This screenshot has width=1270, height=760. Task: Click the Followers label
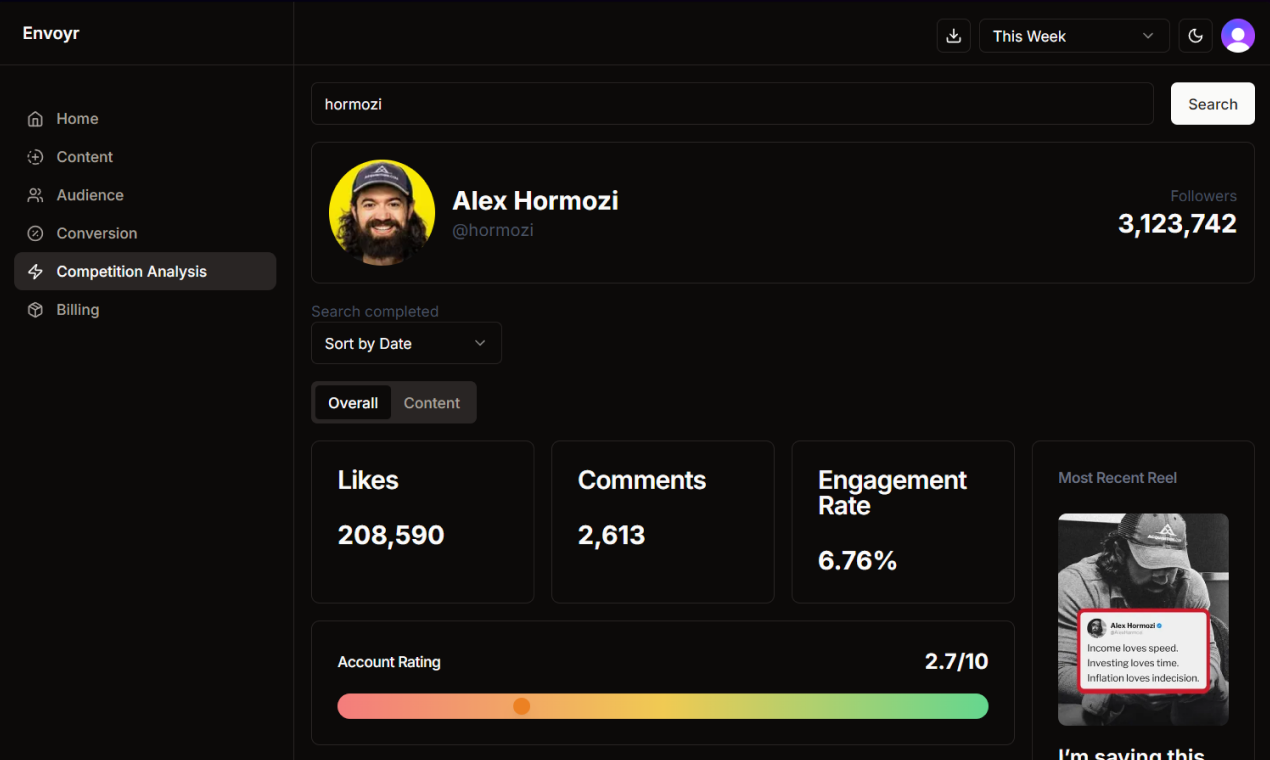point(1204,196)
